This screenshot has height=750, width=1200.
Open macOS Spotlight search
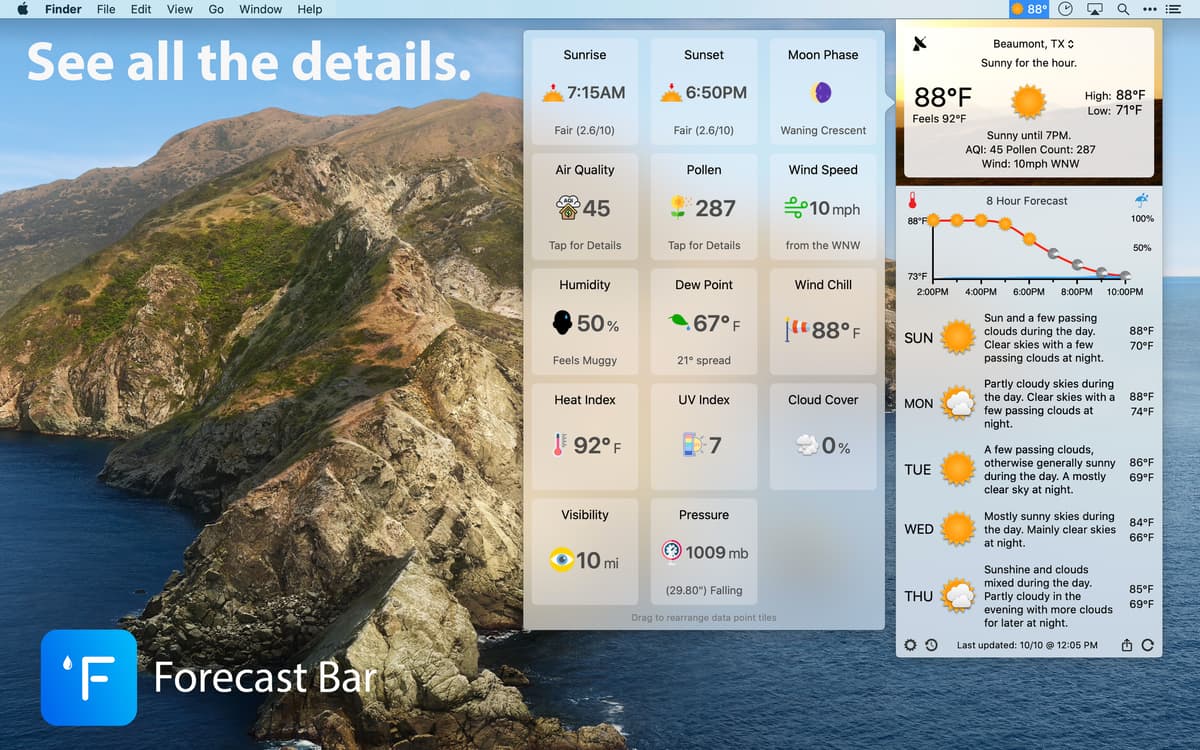pyautogui.click(x=1123, y=9)
